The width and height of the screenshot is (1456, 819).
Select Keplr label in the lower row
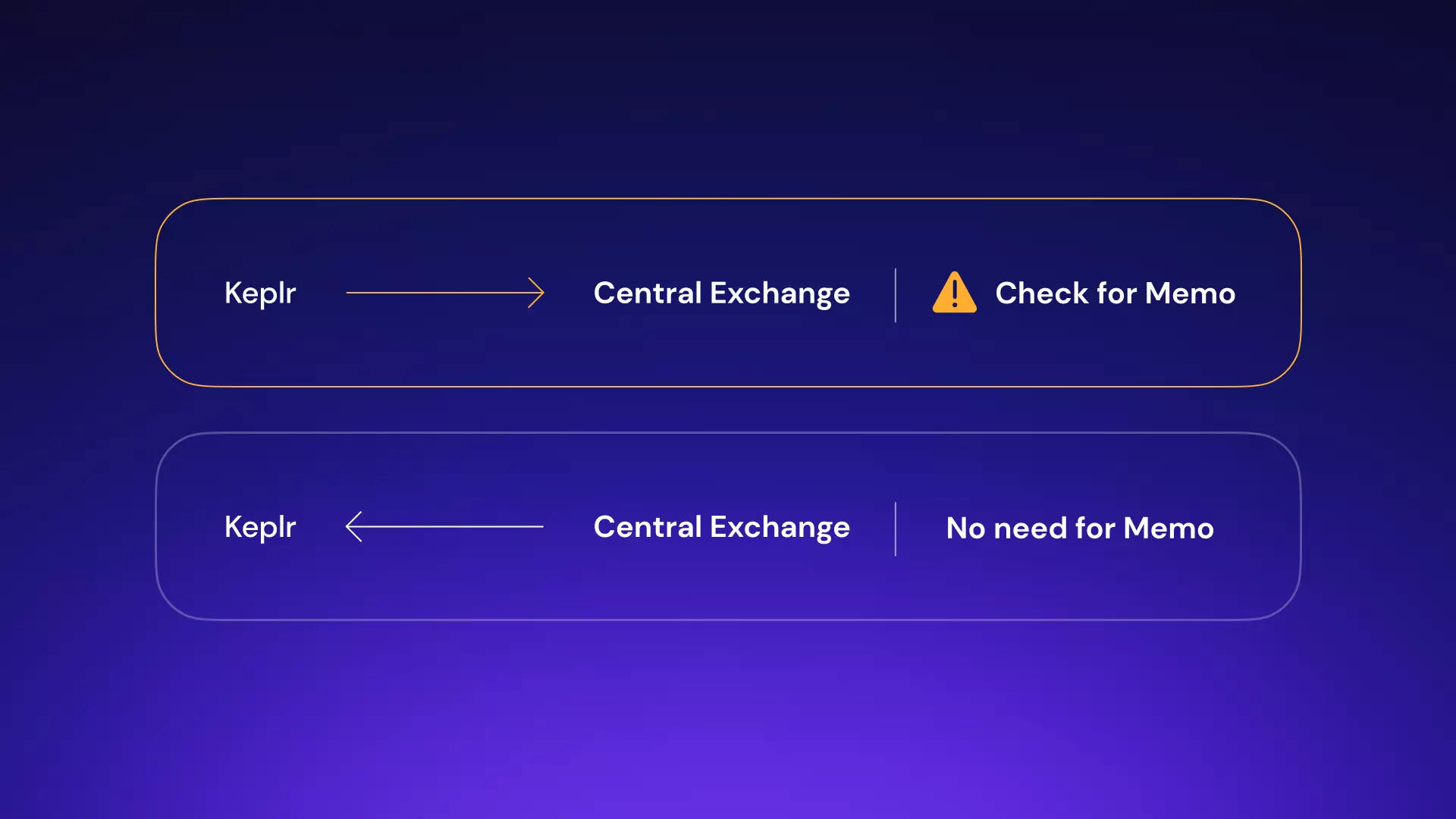(x=260, y=527)
